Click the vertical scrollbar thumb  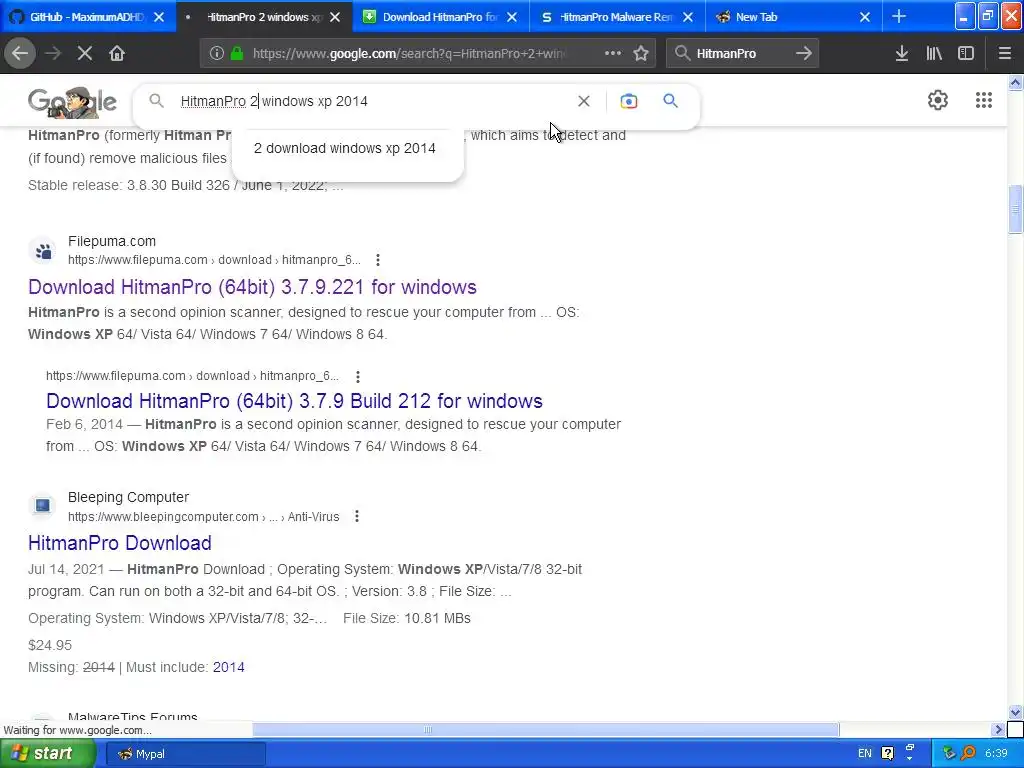click(1015, 209)
